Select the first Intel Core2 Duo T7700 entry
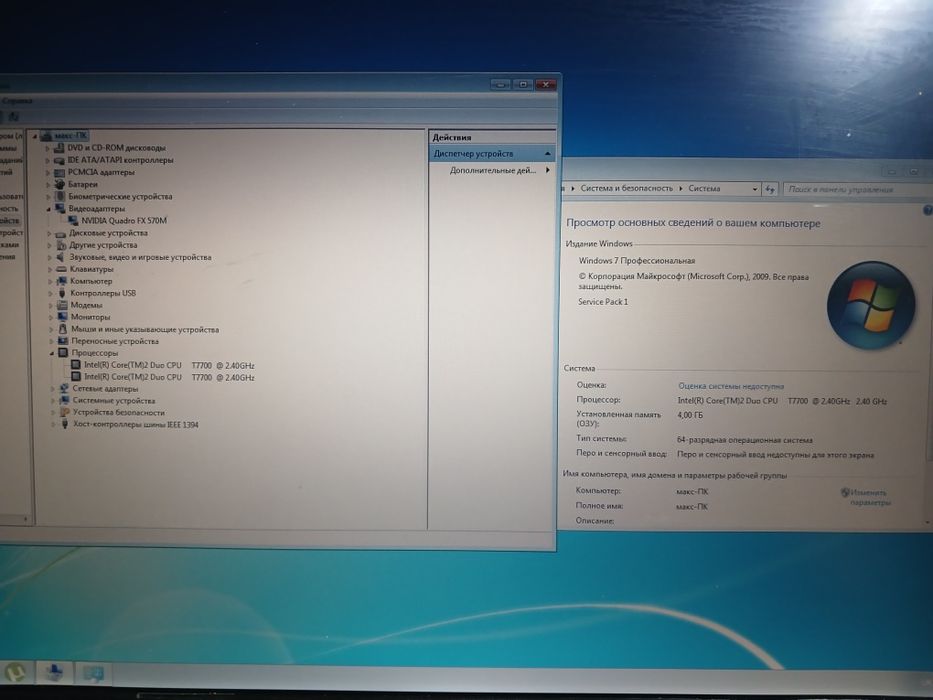The height and width of the screenshot is (700, 933). click(169, 365)
